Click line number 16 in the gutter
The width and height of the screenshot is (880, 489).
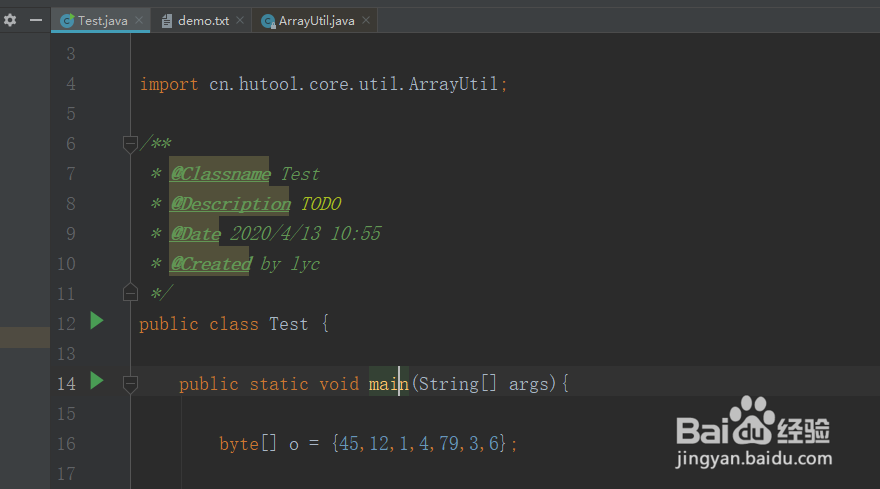tap(66, 444)
